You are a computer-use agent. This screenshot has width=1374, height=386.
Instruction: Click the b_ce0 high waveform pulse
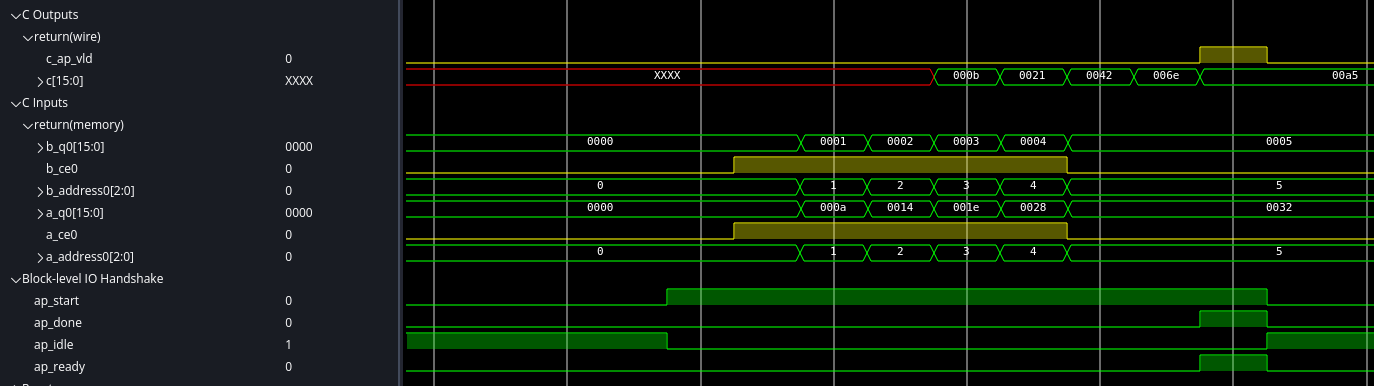tap(900, 165)
